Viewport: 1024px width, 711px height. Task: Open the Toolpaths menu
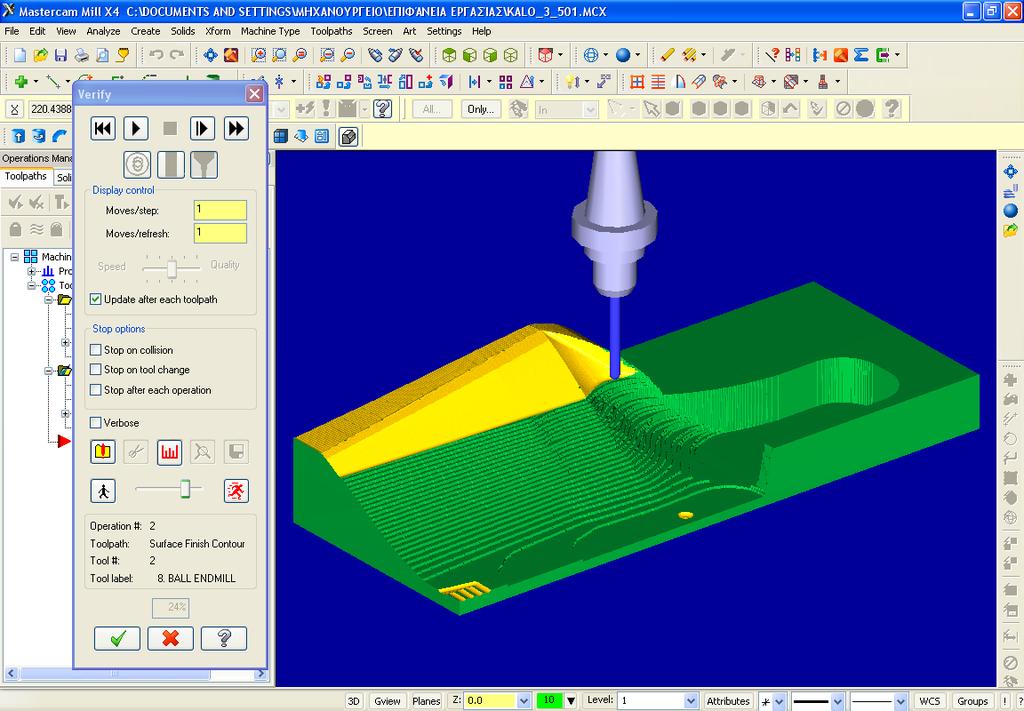pos(331,31)
